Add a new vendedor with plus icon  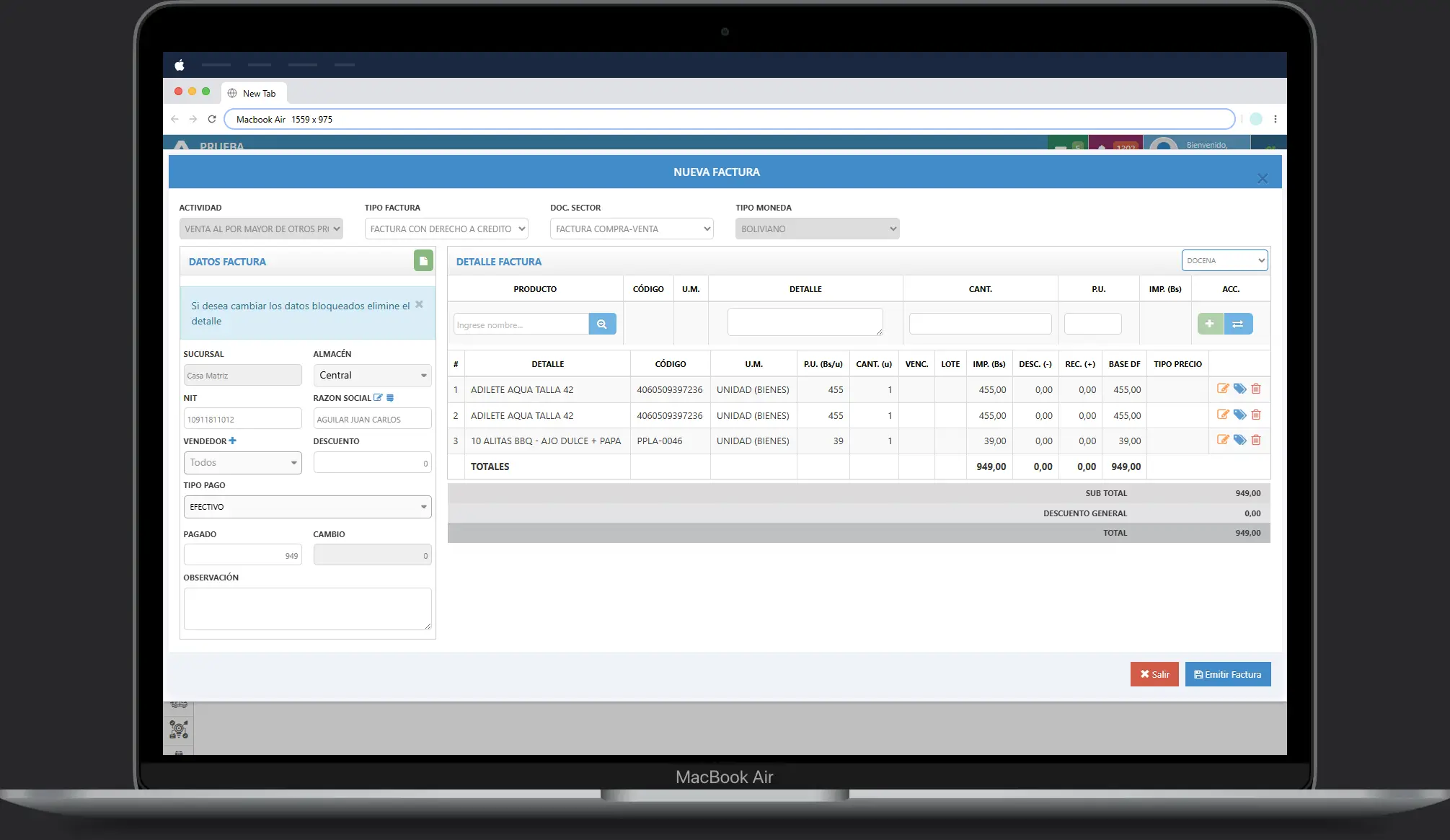[x=232, y=441]
